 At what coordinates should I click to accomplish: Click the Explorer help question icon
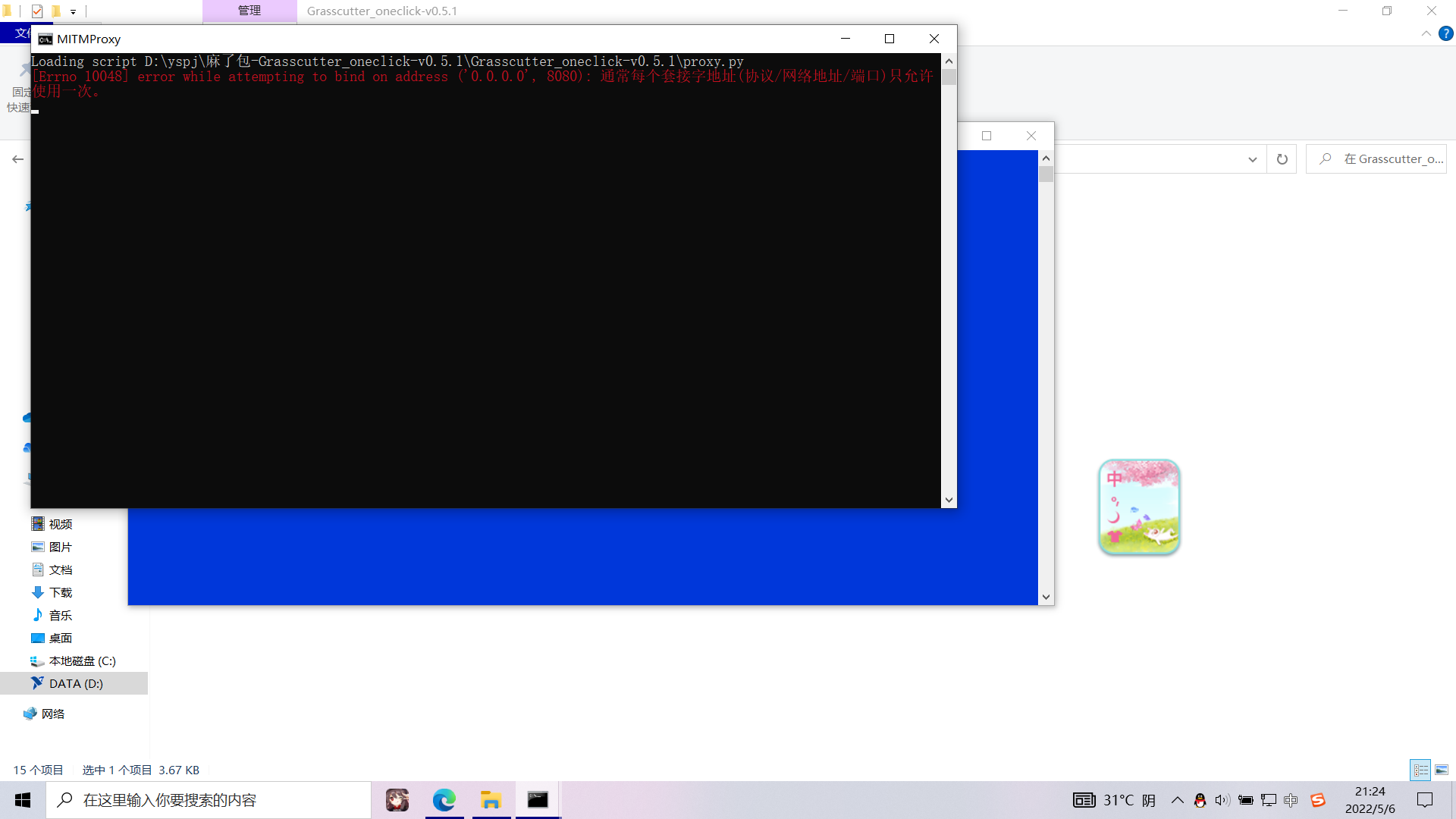tap(1446, 33)
